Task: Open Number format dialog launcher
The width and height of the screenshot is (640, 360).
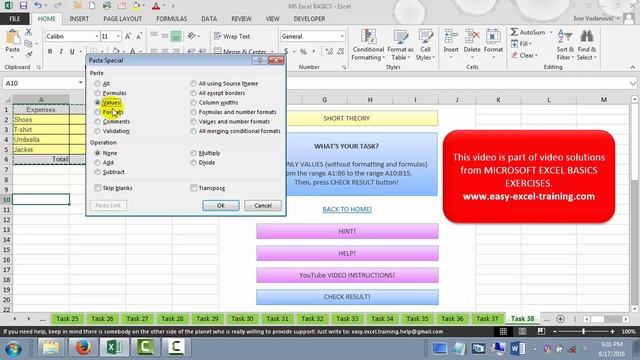Action: 344,67
